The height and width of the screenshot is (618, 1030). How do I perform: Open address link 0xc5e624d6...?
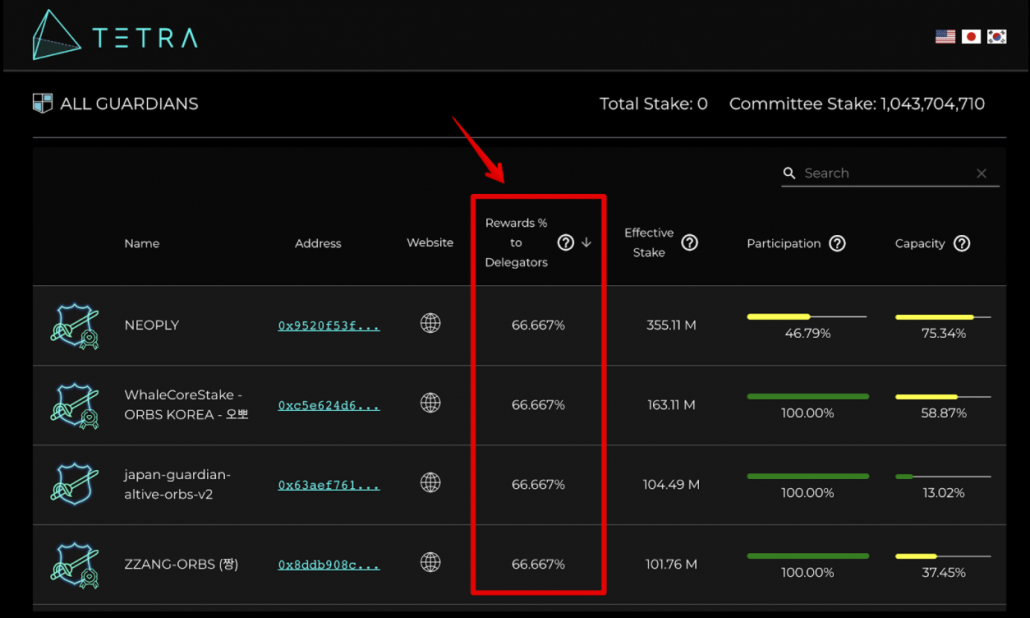[x=328, y=405]
